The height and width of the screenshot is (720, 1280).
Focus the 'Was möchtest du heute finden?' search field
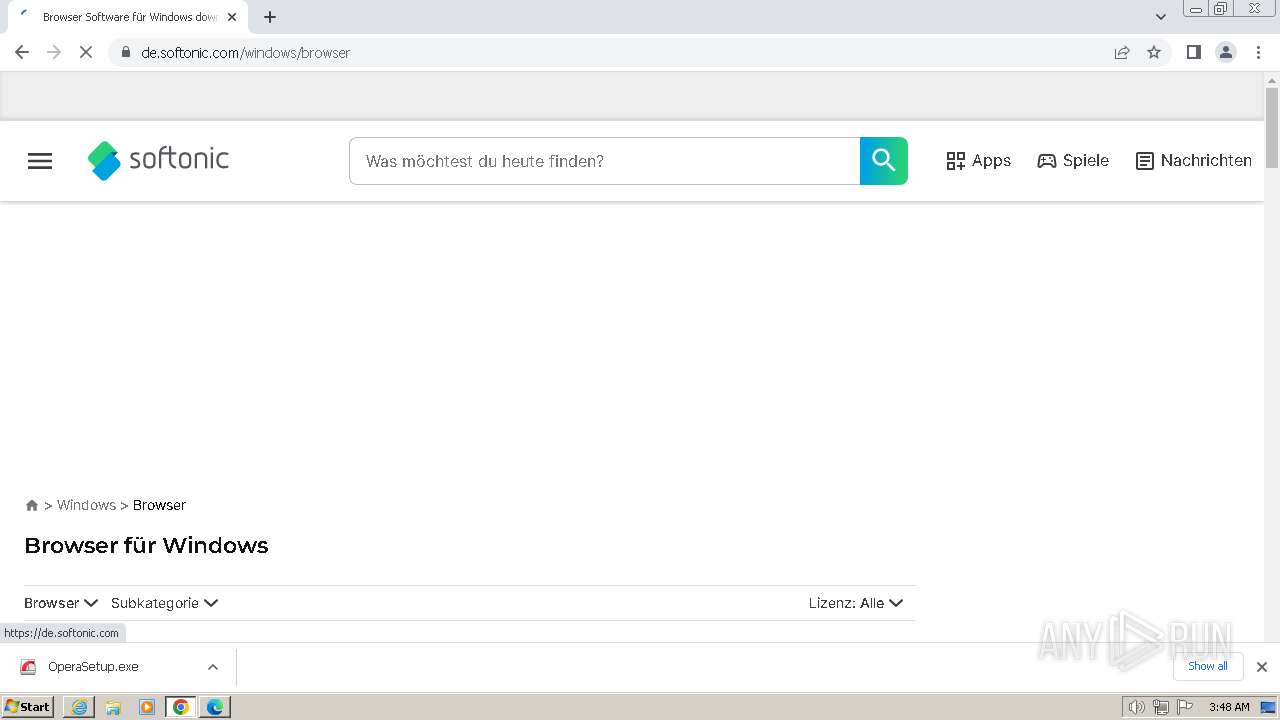pos(604,161)
